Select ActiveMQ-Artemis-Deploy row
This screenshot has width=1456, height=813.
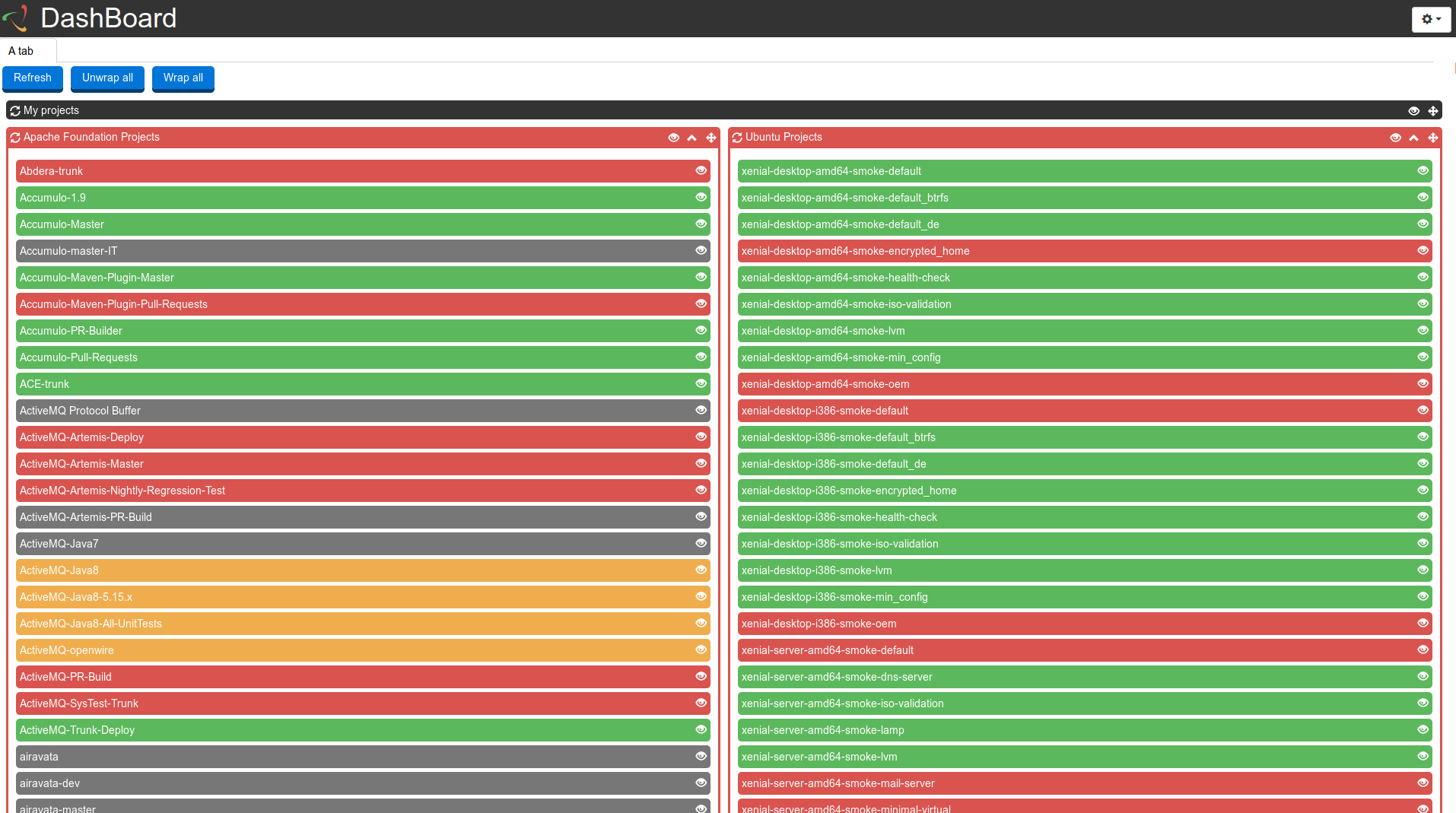click(x=363, y=437)
